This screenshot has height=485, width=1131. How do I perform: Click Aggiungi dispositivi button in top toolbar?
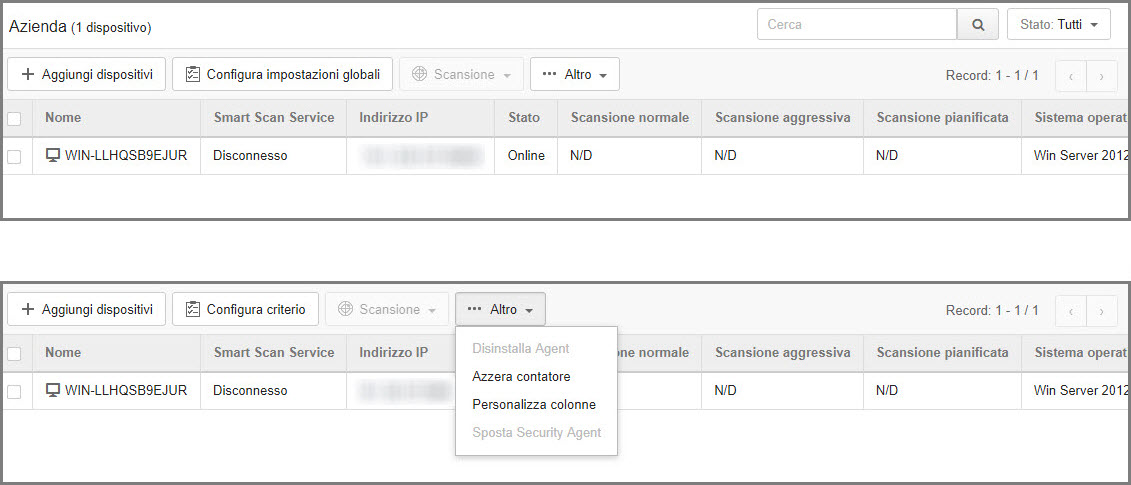(x=87, y=74)
